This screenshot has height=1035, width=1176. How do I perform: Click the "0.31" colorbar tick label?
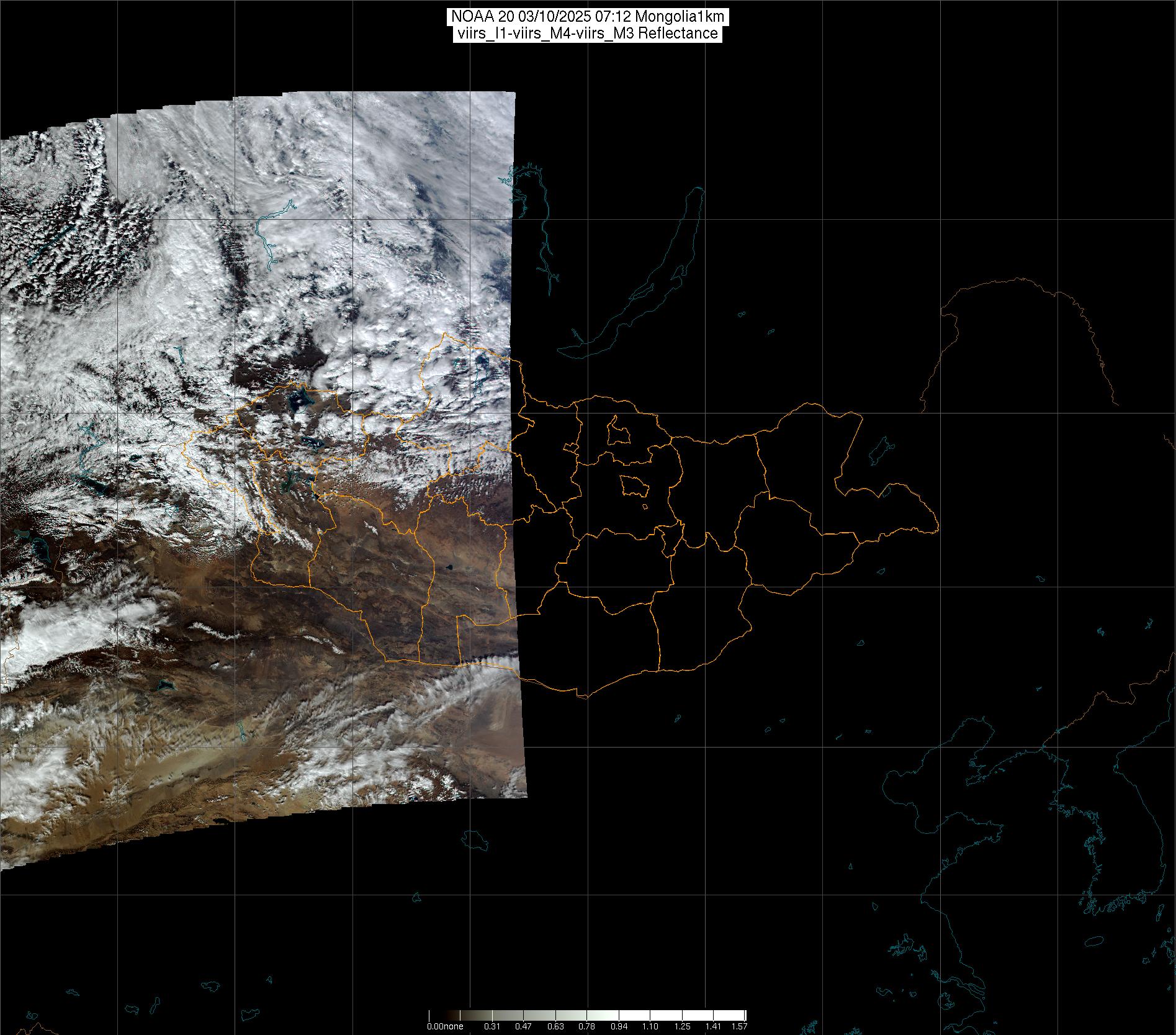coord(492,1026)
